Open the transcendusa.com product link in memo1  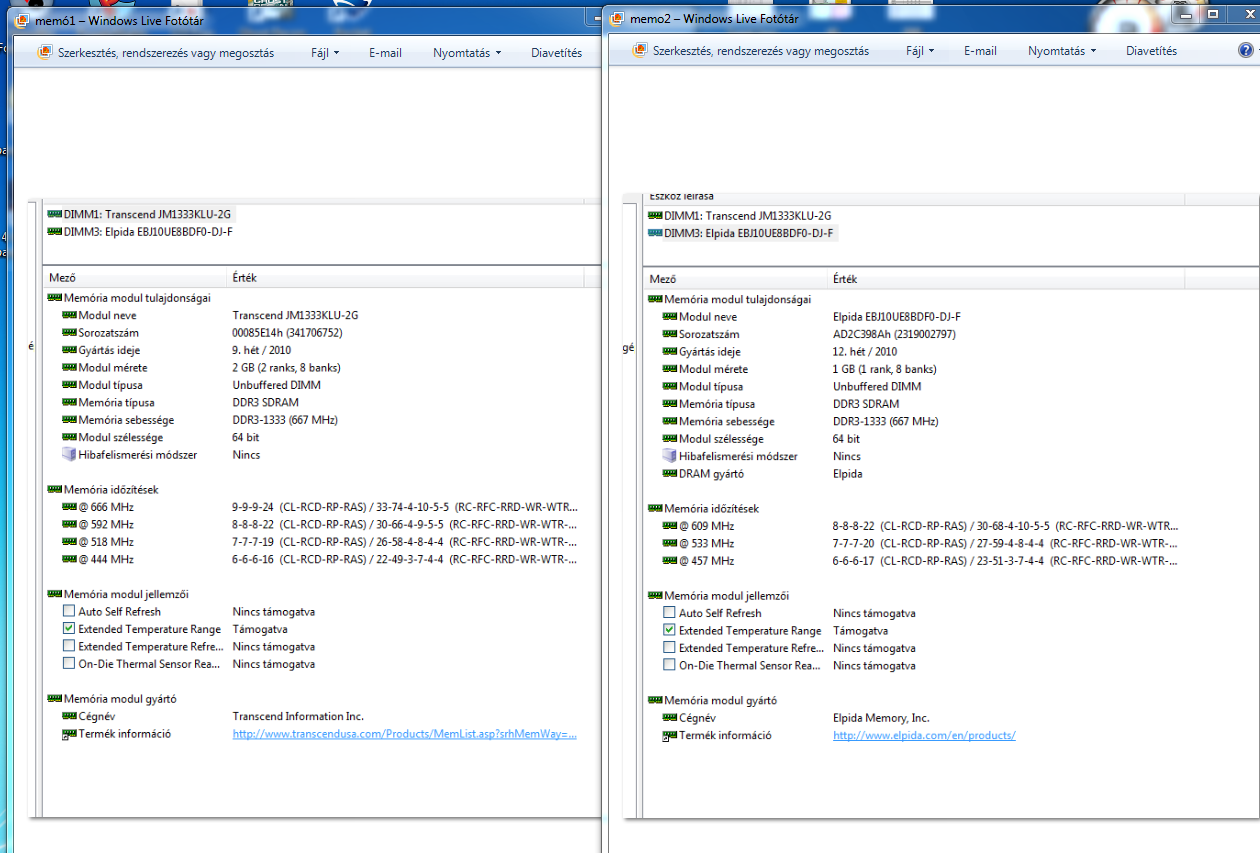[x=405, y=734]
